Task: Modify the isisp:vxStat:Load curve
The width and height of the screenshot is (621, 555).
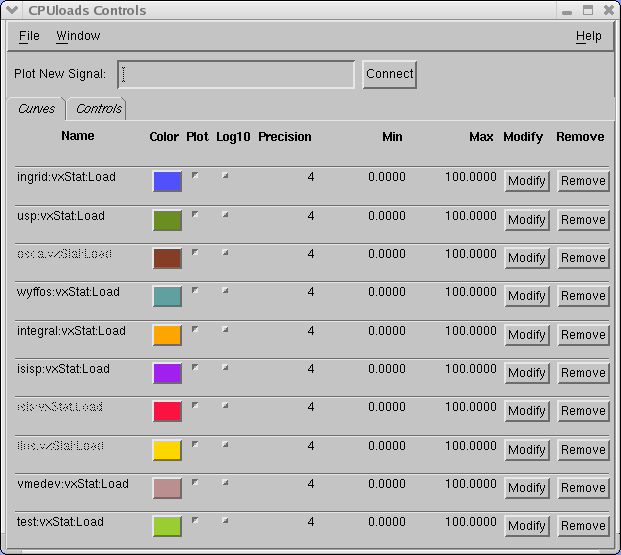Action: pyautogui.click(x=527, y=373)
